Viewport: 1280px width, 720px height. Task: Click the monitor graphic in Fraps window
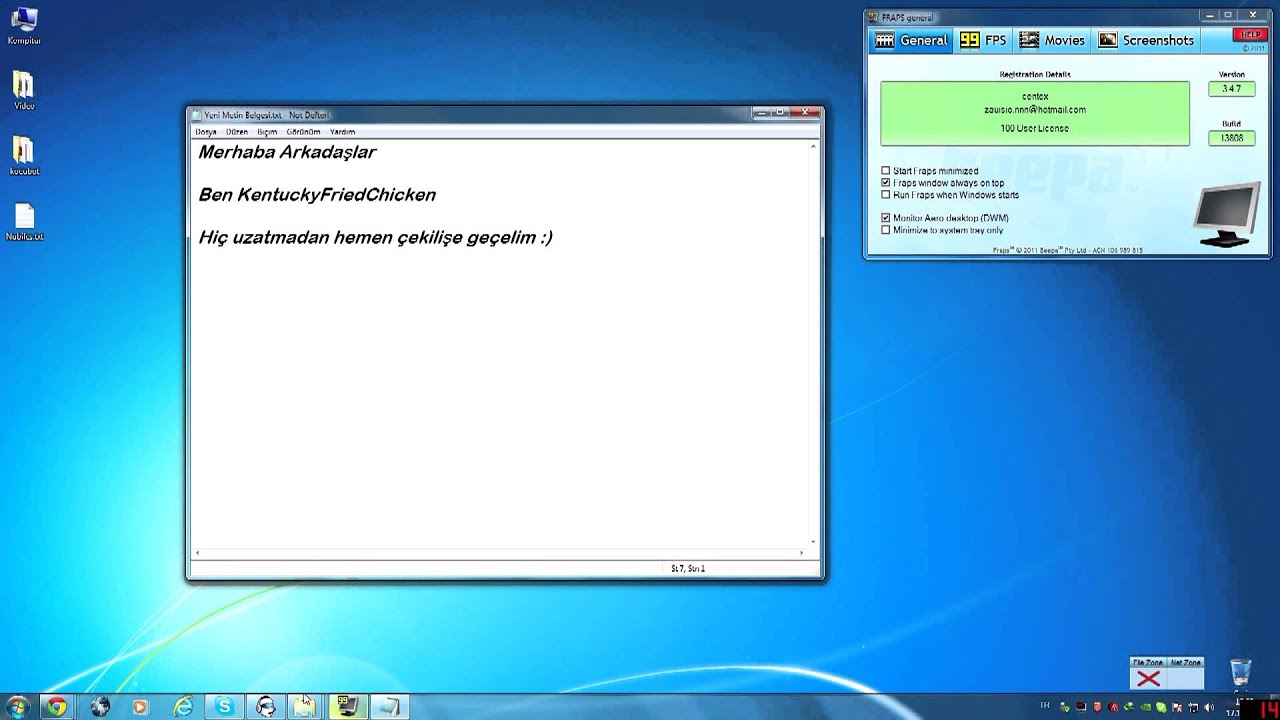click(1227, 215)
